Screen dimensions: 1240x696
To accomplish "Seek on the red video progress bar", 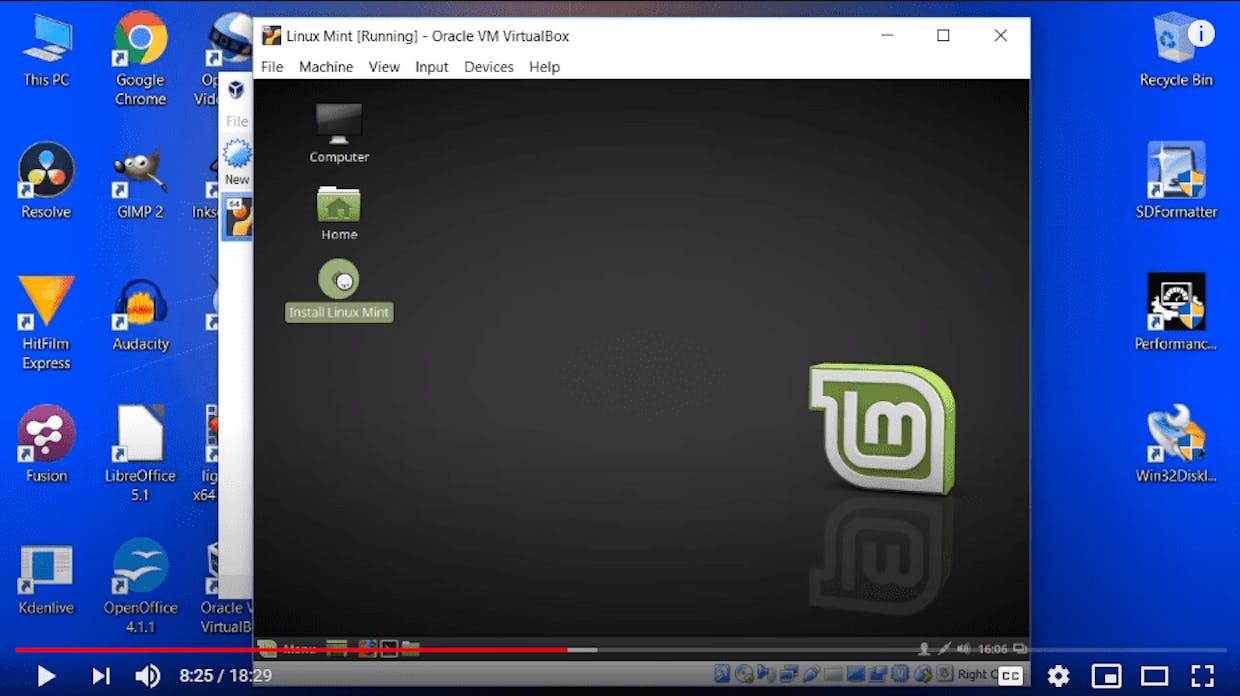I will tap(291, 650).
